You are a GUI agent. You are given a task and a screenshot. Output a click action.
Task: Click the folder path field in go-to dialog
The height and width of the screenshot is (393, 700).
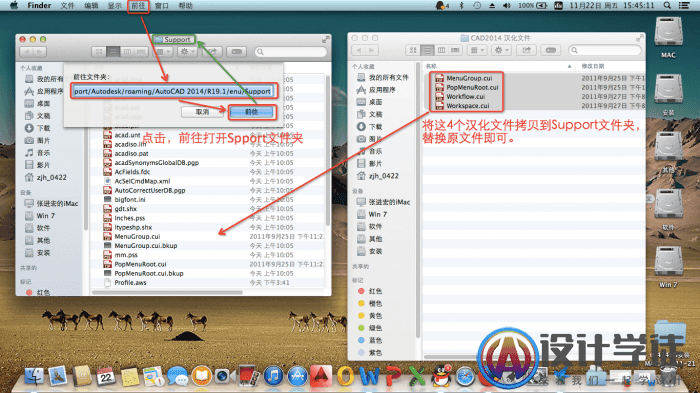(x=173, y=91)
